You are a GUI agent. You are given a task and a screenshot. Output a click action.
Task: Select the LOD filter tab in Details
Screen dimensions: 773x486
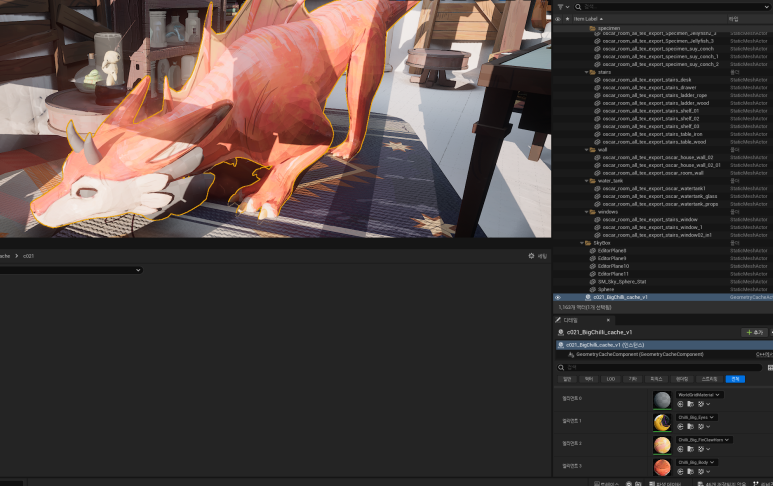coord(611,379)
